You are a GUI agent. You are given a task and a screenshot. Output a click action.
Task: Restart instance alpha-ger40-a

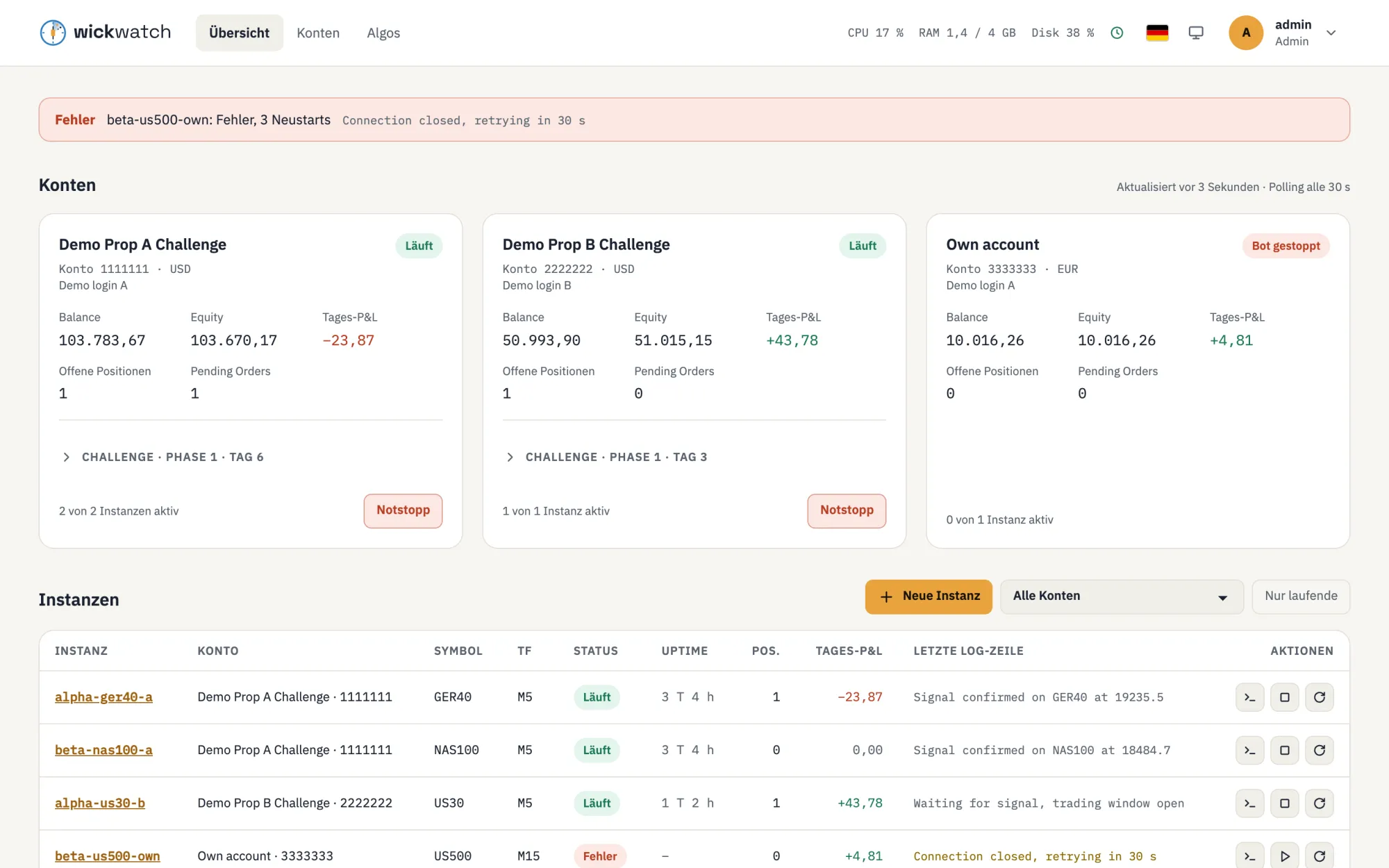pyautogui.click(x=1319, y=697)
